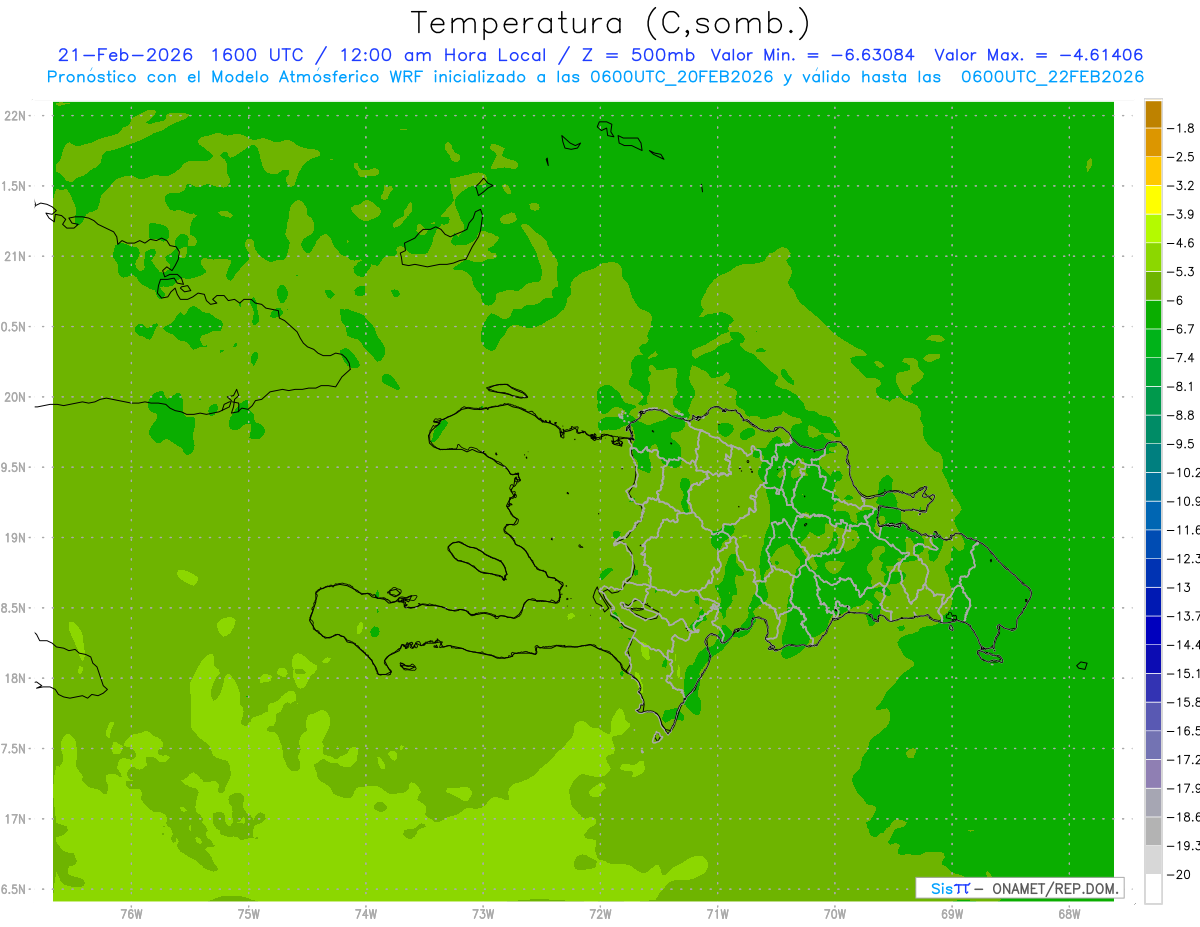Select the date text "21-Feb-2026"
Screen dimensions: 1200x927
pyautogui.click(x=125, y=55)
